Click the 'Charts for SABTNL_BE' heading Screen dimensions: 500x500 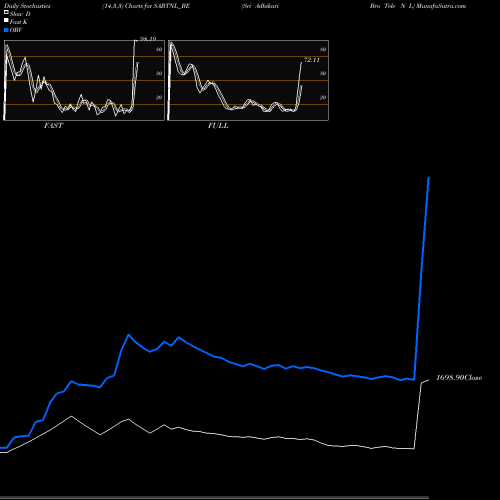[x=157, y=6]
